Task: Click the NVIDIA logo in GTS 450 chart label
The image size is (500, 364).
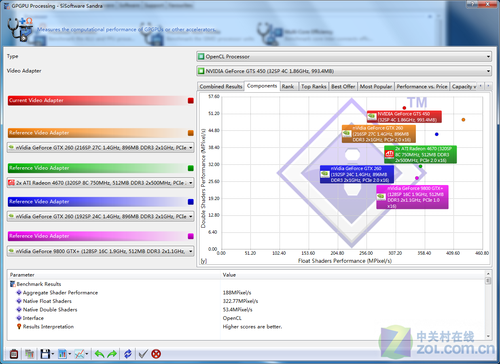Action: (372, 116)
